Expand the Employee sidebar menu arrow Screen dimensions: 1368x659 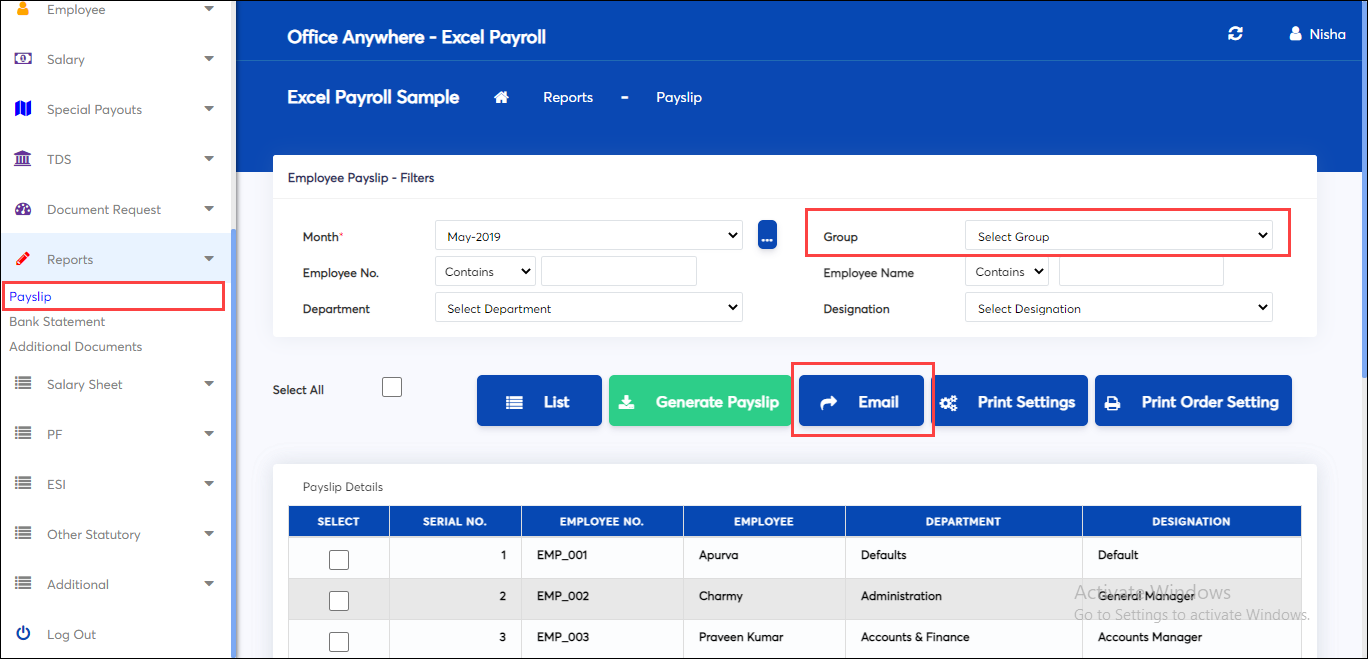(209, 9)
